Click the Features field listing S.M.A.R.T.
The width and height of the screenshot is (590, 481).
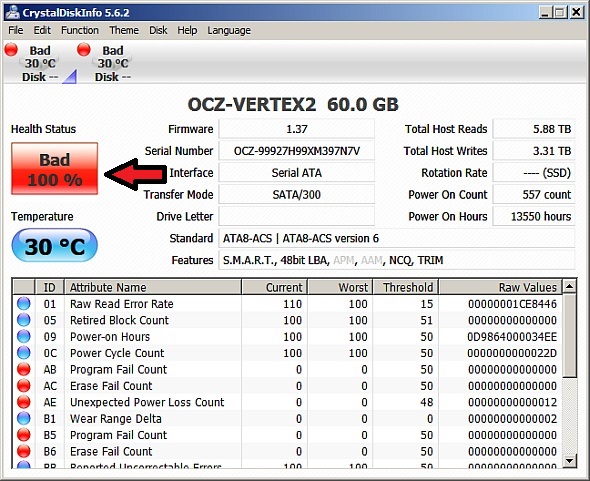pyautogui.click(x=397, y=260)
